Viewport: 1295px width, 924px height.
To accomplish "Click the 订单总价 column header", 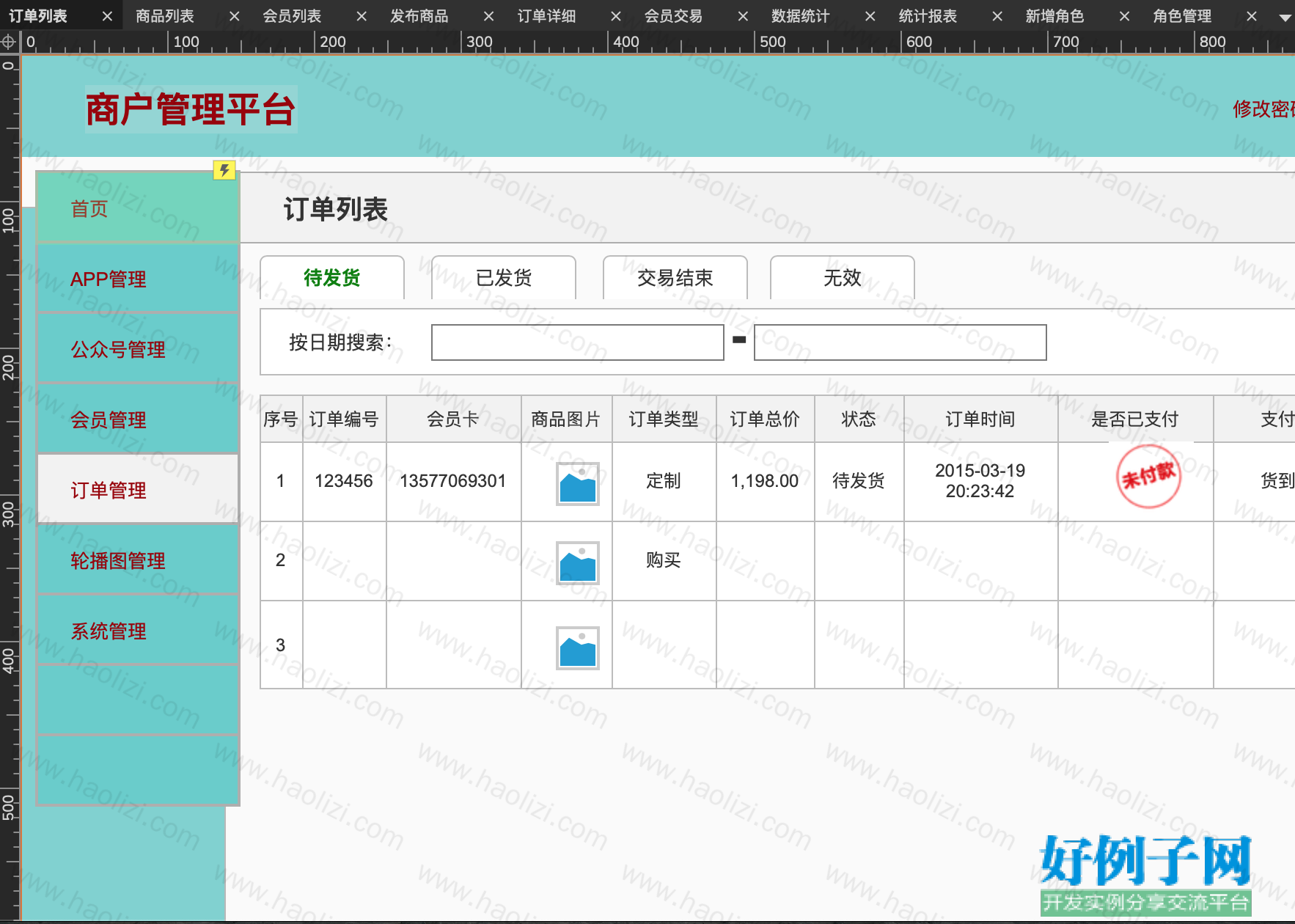I will click(x=765, y=419).
